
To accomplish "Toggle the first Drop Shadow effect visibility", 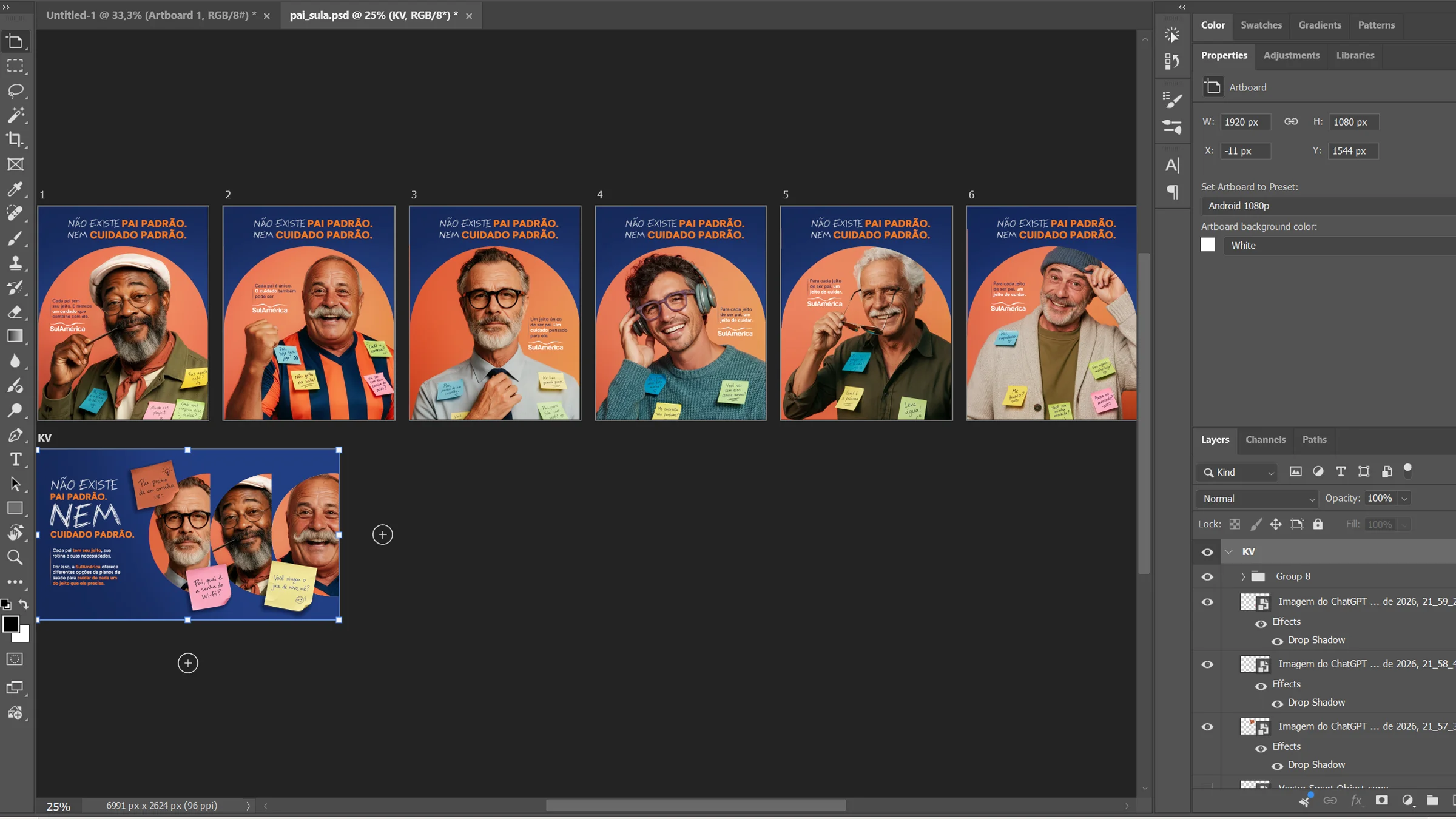I will 1277,641.
